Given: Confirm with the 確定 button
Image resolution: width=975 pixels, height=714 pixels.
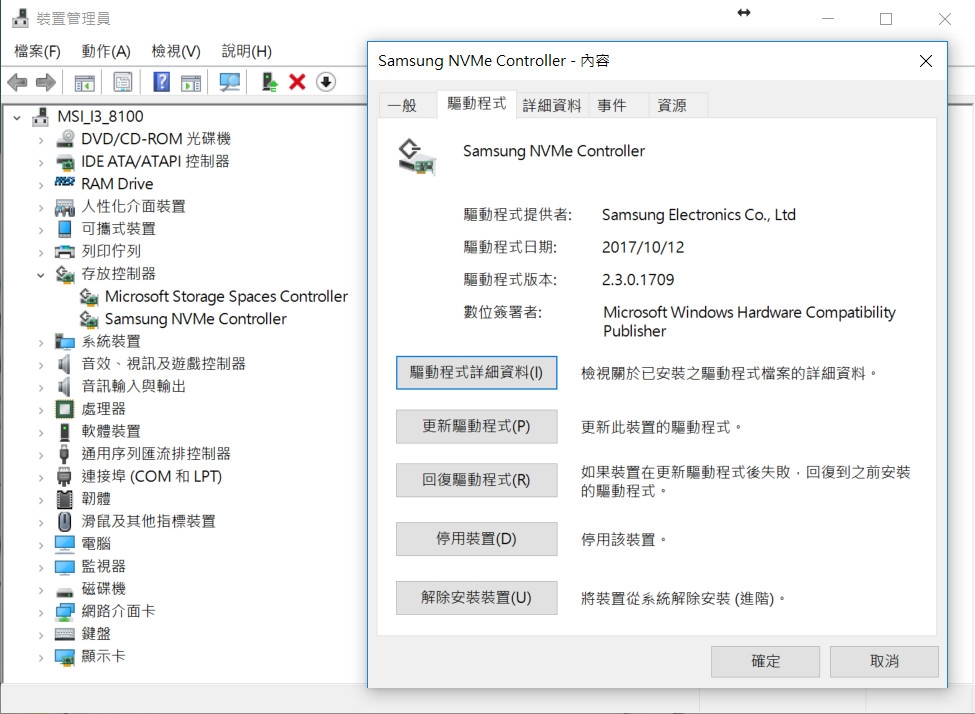Looking at the screenshot, I should [765, 661].
